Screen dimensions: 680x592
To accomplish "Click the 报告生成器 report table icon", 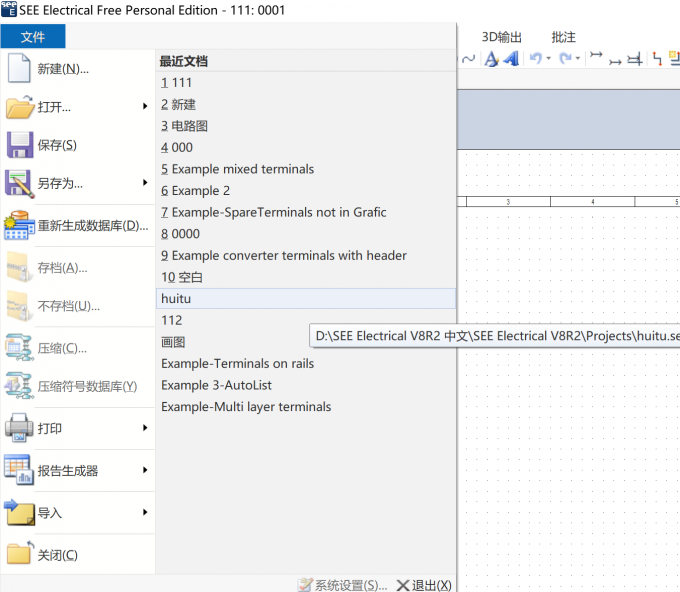I will pos(18,470).
